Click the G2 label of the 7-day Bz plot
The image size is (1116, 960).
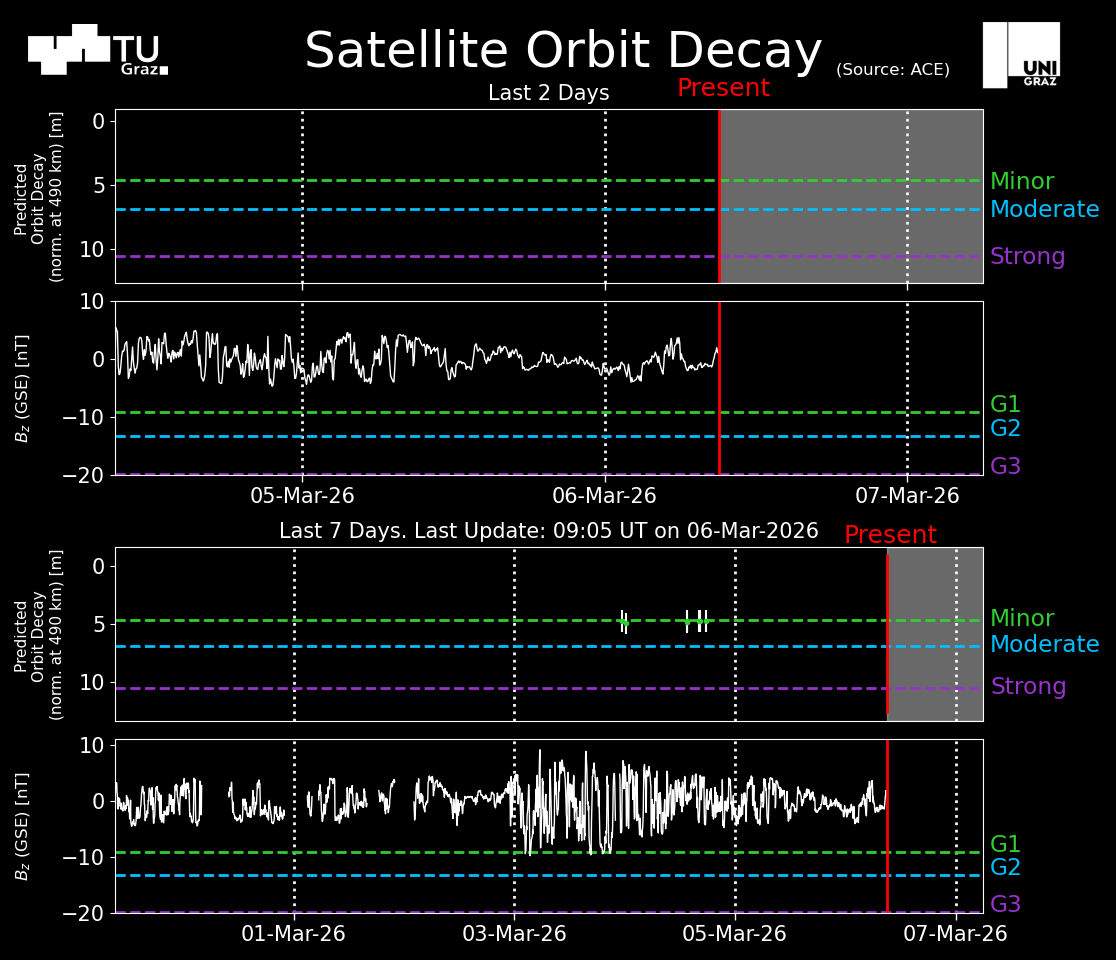pos(1005,868)
